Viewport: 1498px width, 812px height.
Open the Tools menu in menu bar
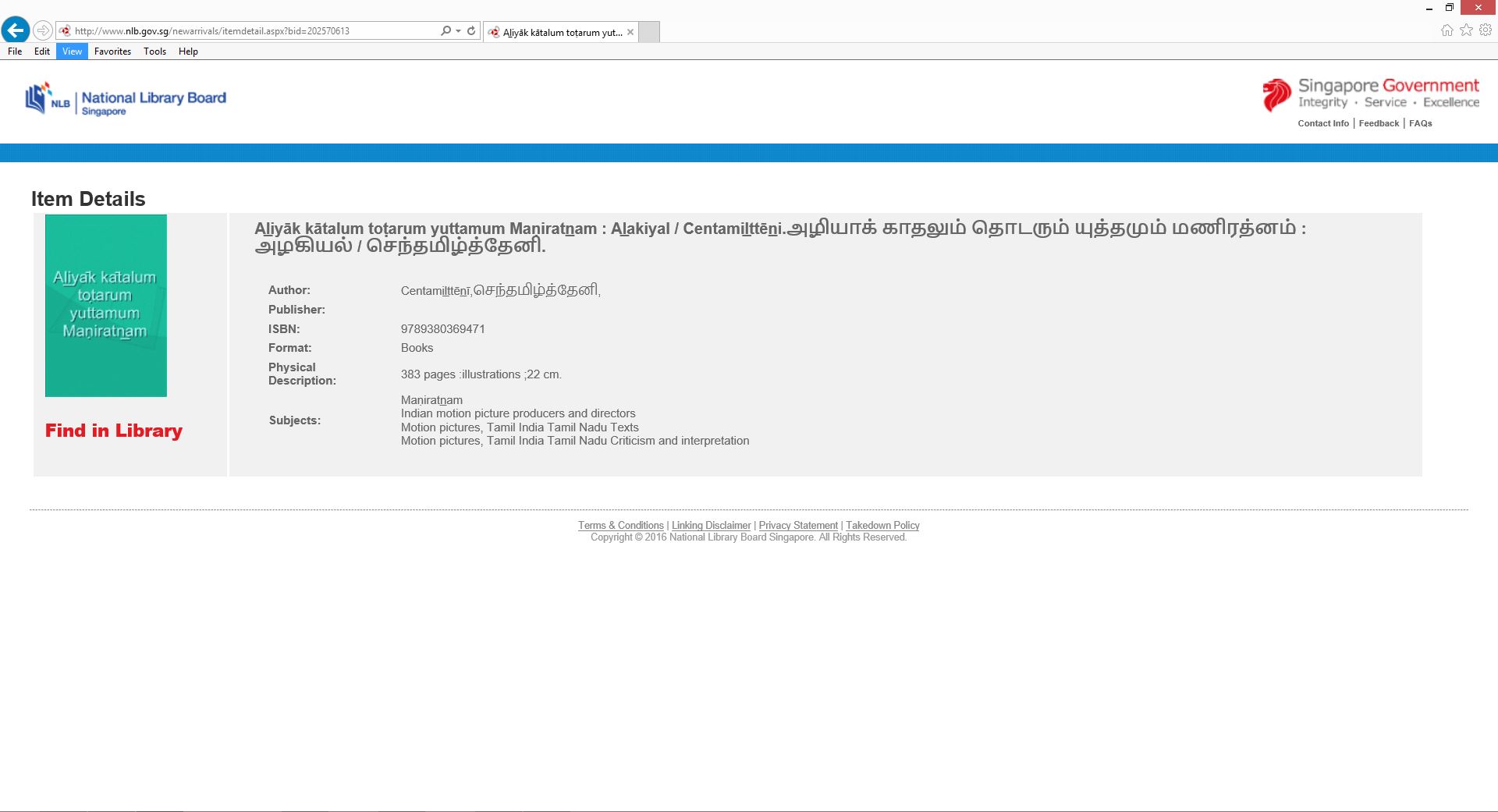point(154,51)
